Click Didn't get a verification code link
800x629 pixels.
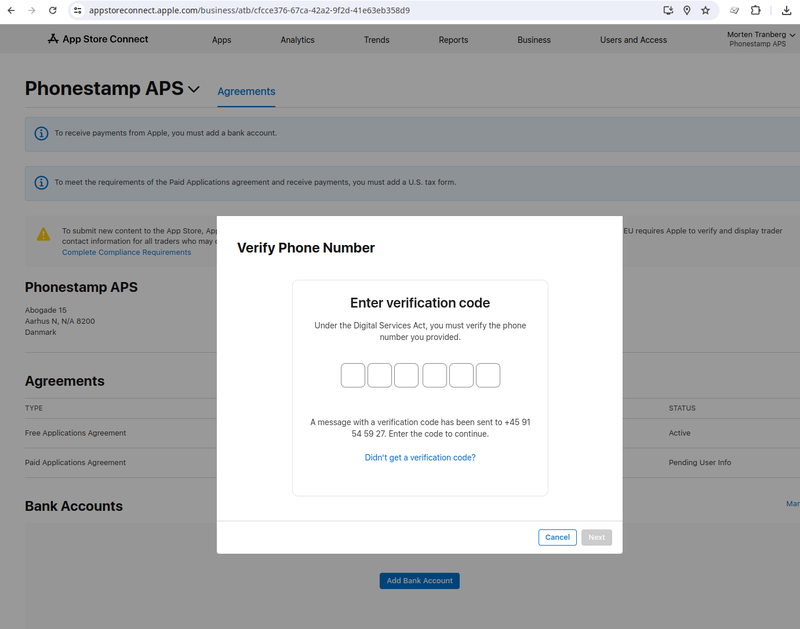tap(420, 458)
